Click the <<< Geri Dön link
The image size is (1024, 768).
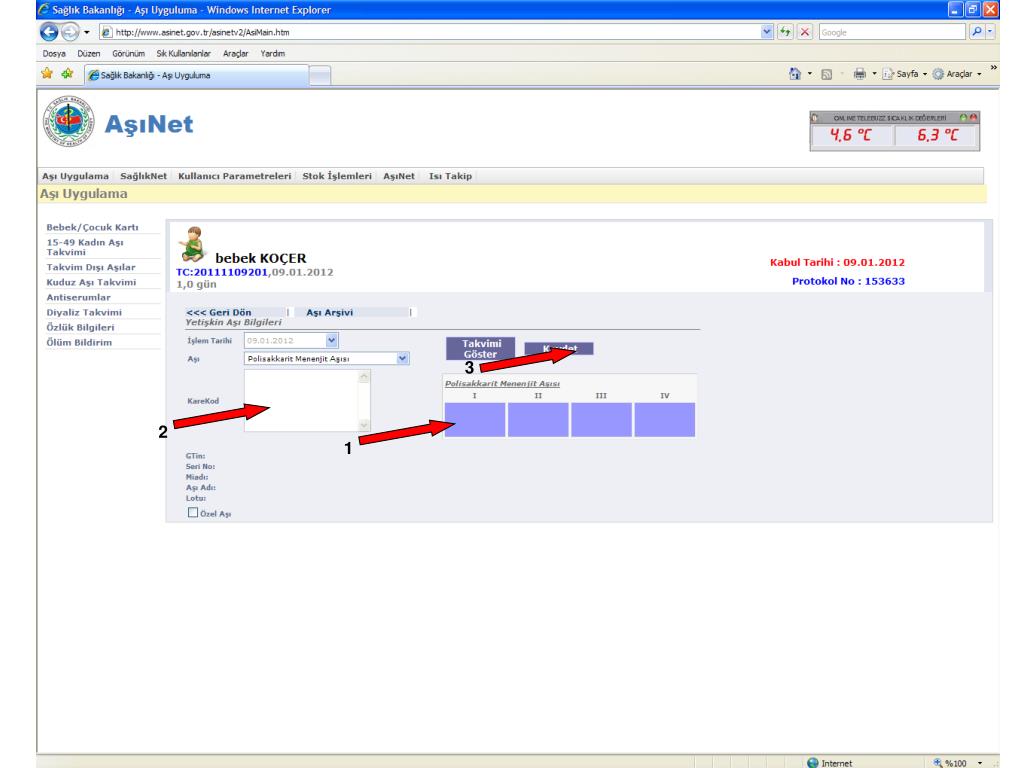click(x=219, y=312)
